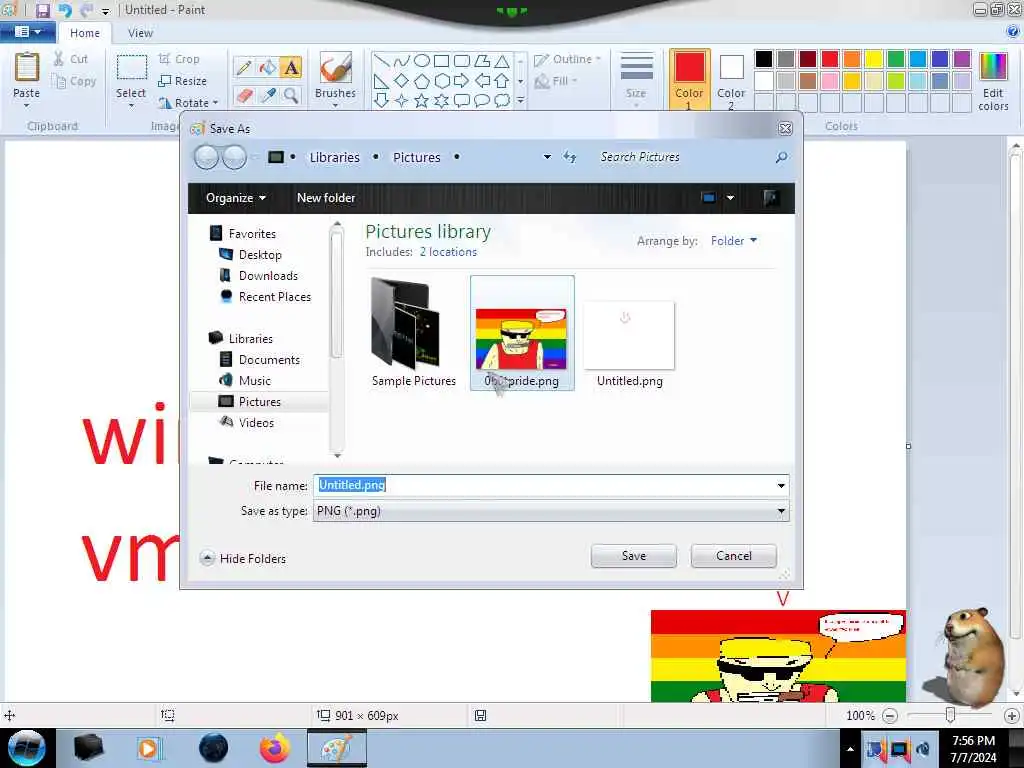Viewport: 1024px width, 768px height.
Task: Select the Magnifier tool in Paint
Action: [291, 95]
